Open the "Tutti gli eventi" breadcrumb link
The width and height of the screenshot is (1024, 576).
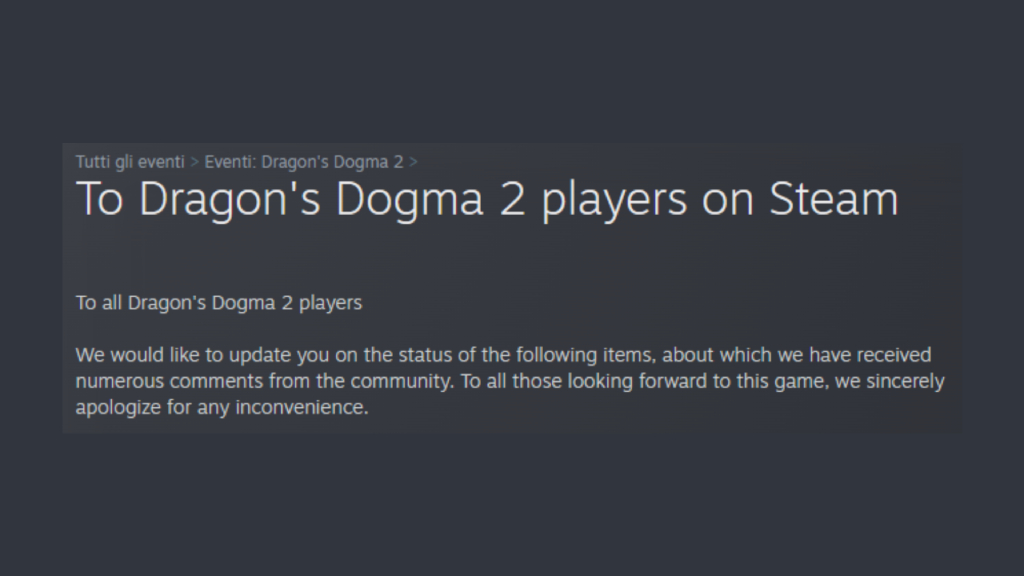130,161
